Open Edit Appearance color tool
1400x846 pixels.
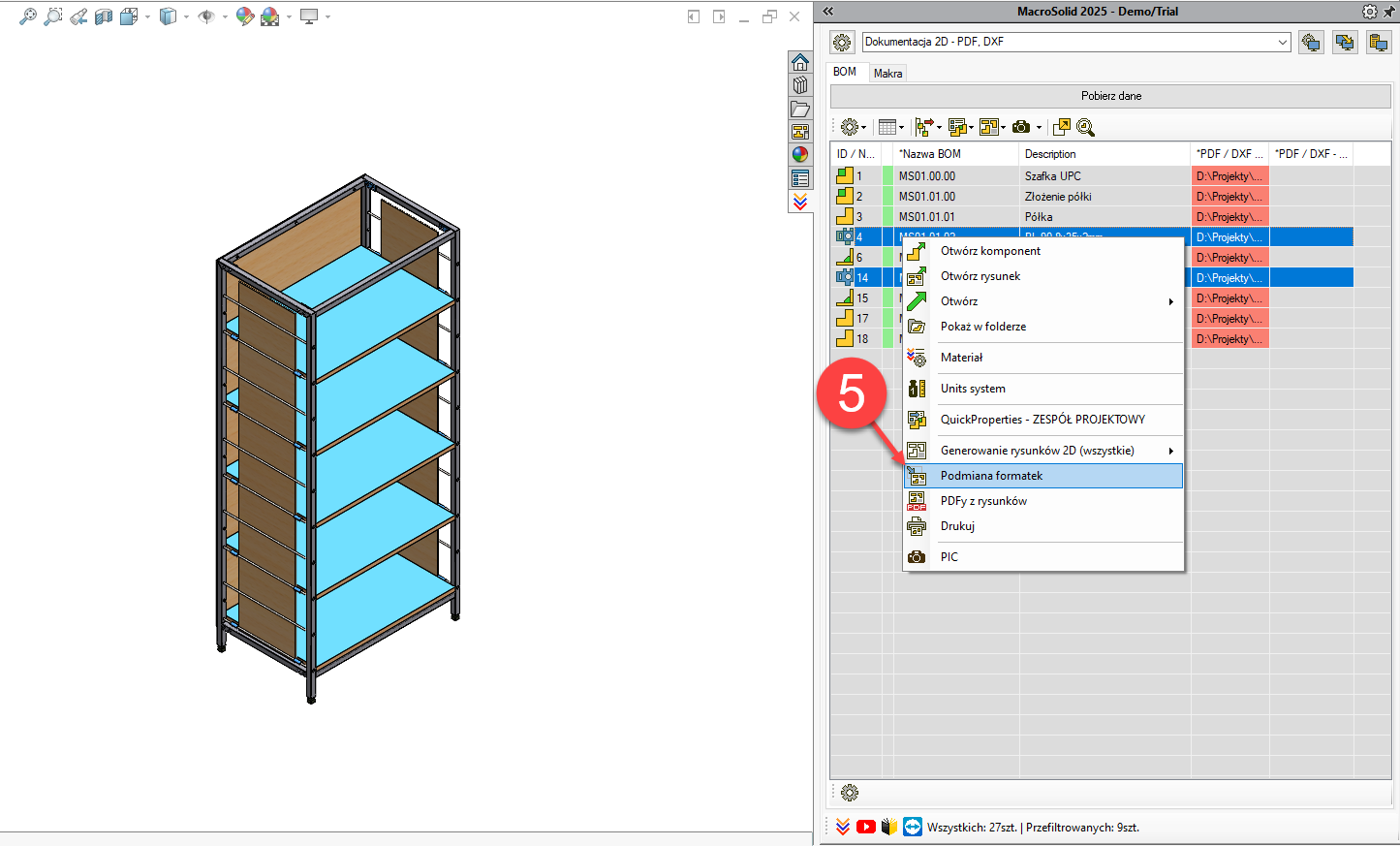point(245,16)
